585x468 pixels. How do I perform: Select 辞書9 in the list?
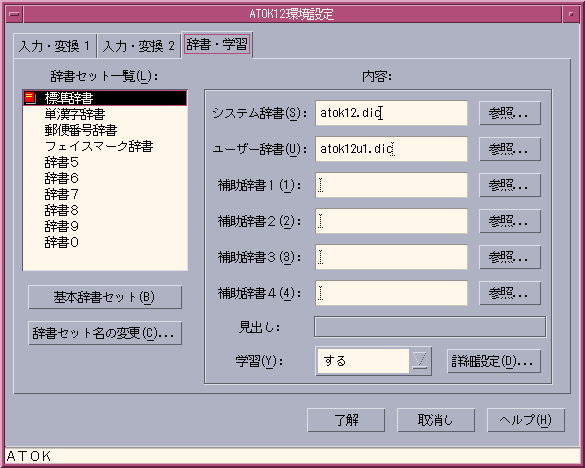[x=105, y=227]
